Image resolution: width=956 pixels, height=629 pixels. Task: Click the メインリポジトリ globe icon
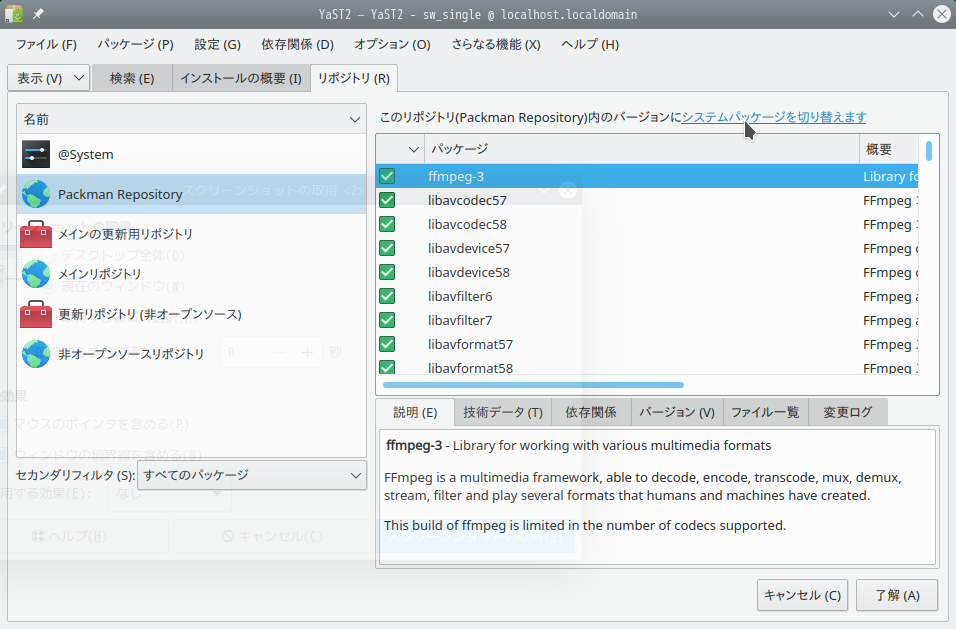tap(36, 274)
